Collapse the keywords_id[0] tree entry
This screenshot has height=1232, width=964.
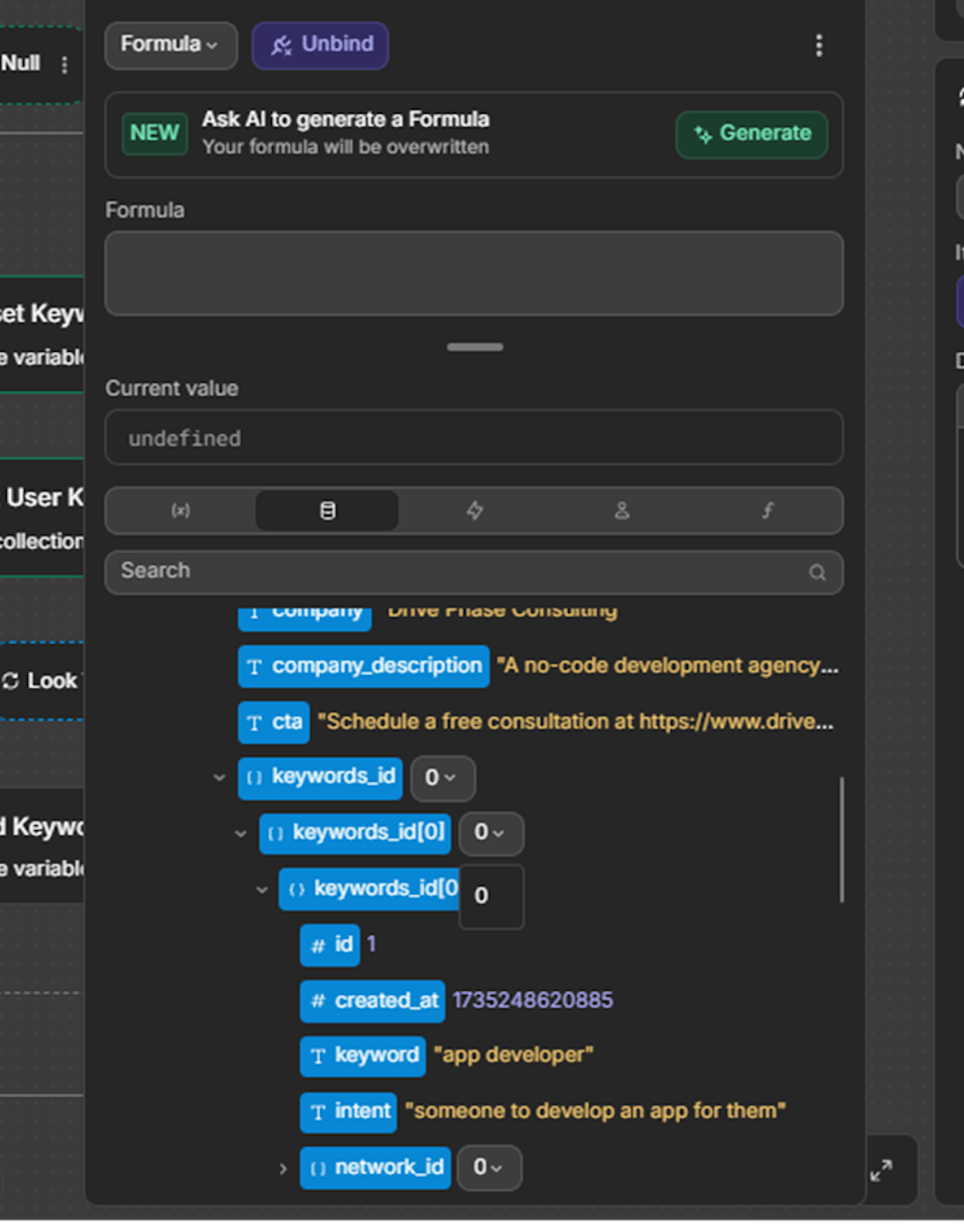coord(240,833)
